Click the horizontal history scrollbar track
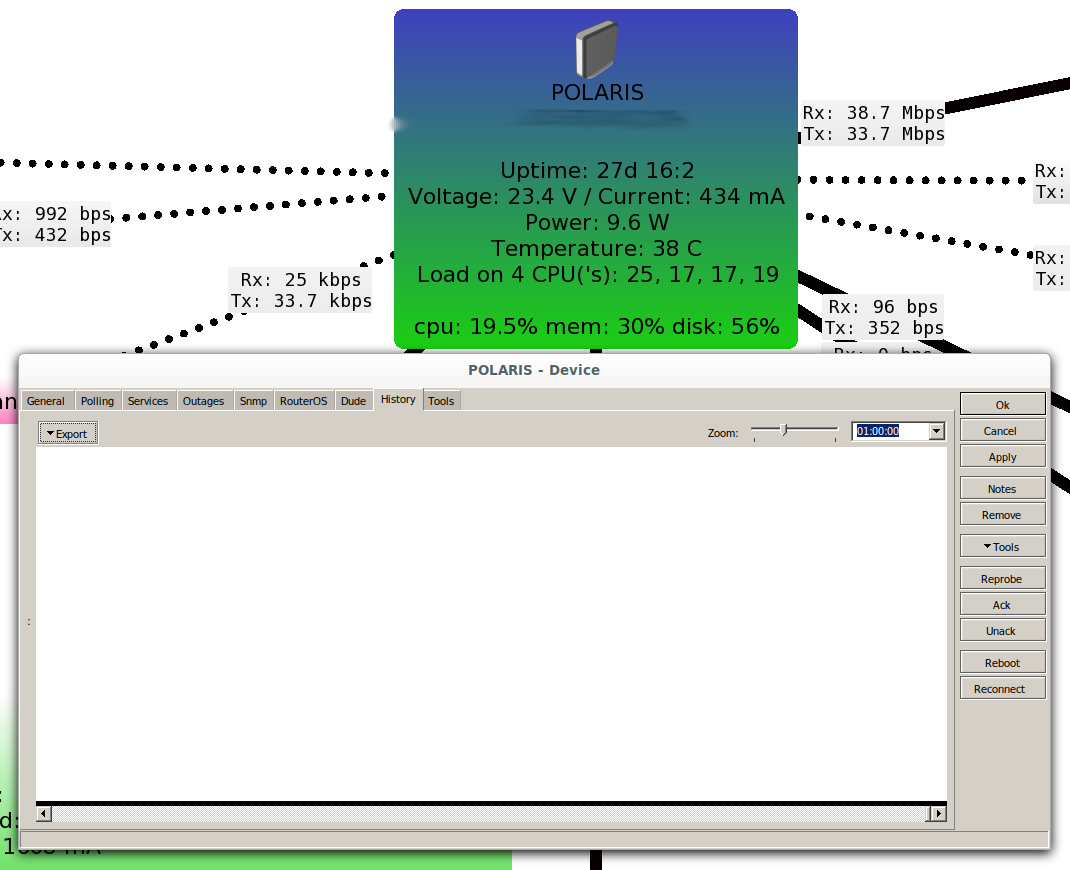Screen dimensions: 1070x870 click(x=491, y=813)
